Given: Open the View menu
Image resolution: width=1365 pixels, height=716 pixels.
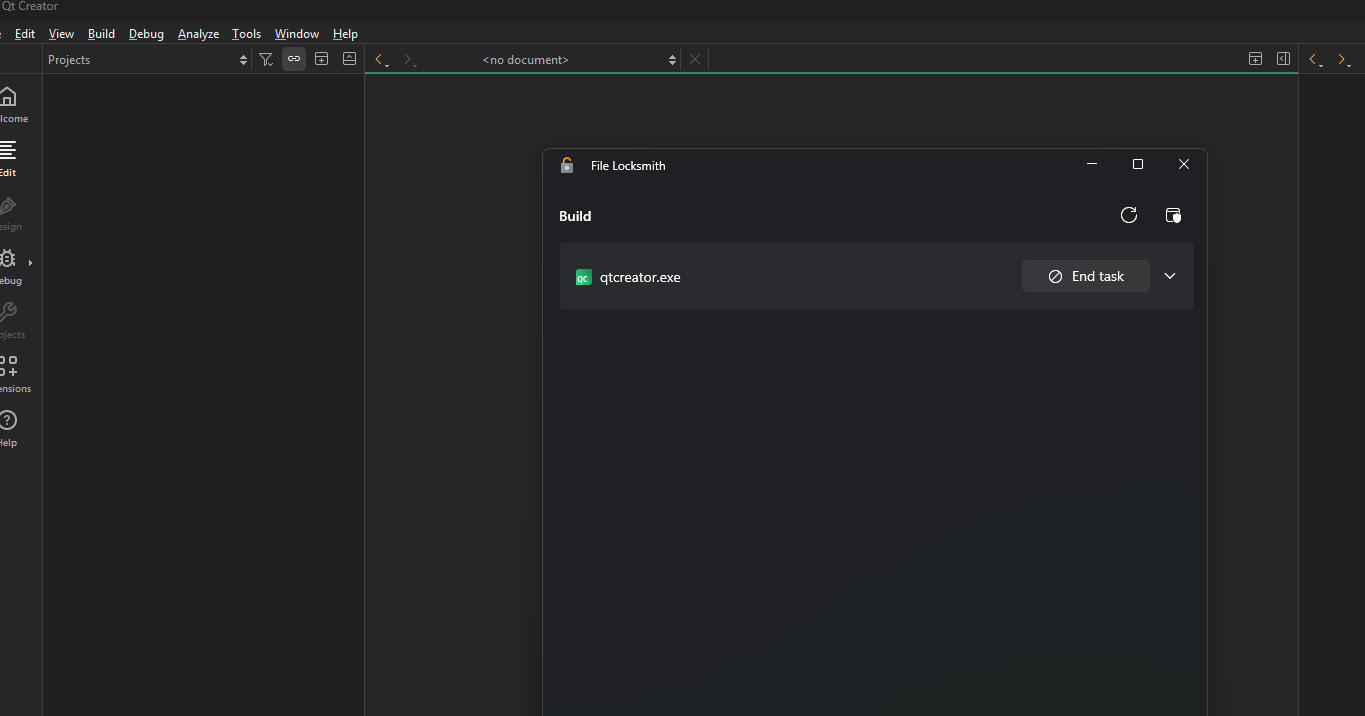Looking at the screenshot, I should (61, 34).
